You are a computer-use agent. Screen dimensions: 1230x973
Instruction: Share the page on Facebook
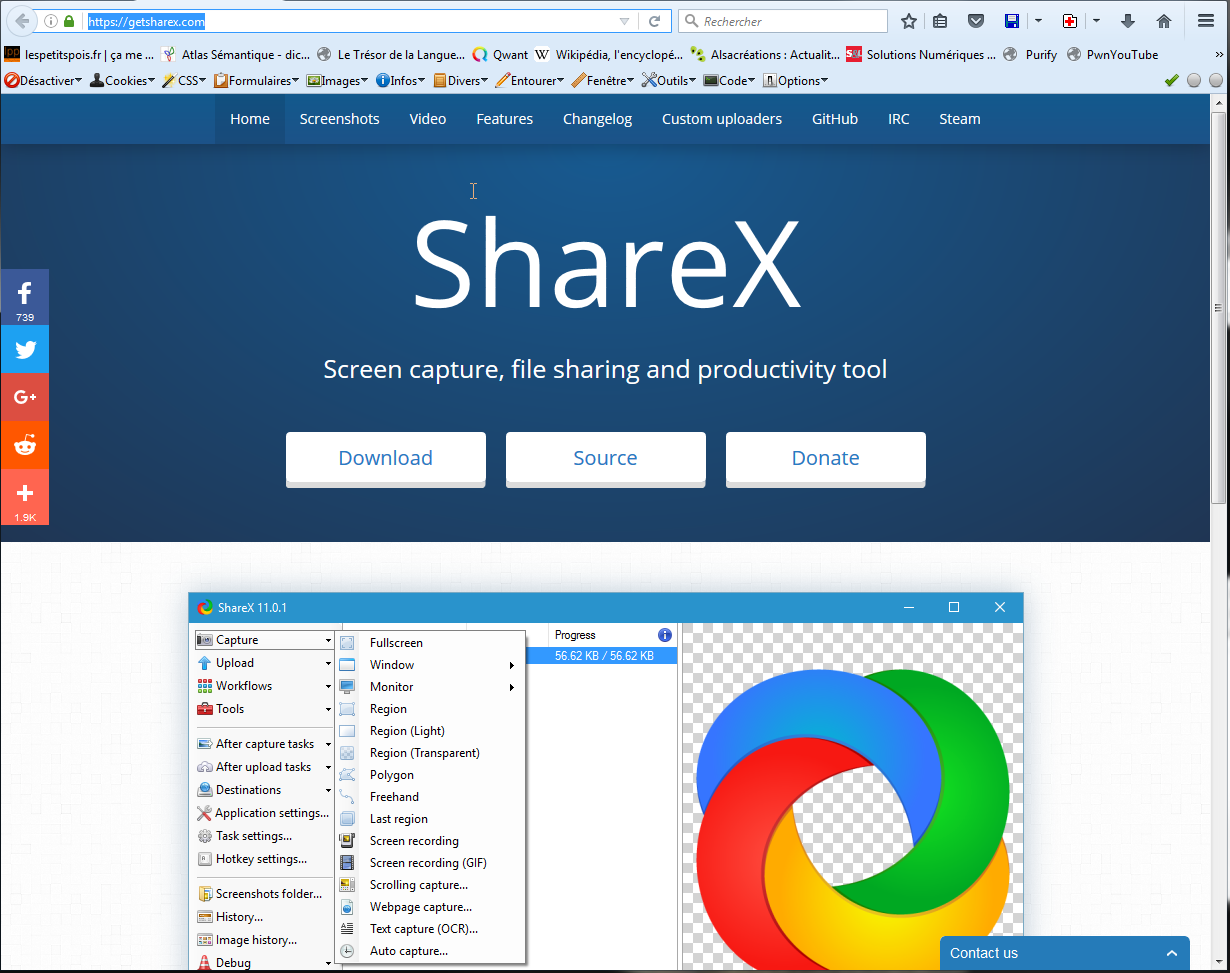[25, 297]
